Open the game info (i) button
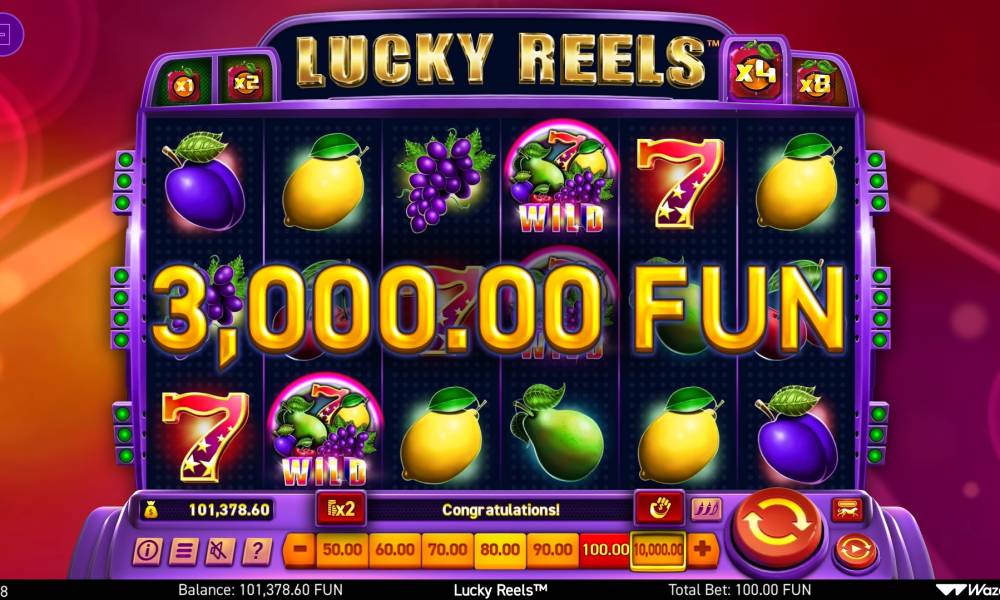1000x600 pixels. (147, 550)
